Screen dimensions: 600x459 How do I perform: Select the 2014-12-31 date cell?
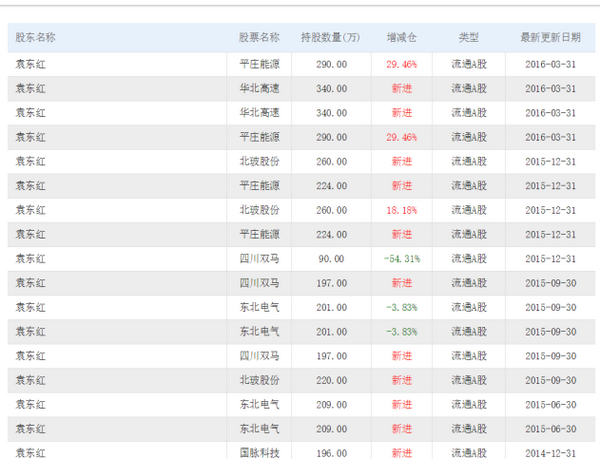coord(550,453)
